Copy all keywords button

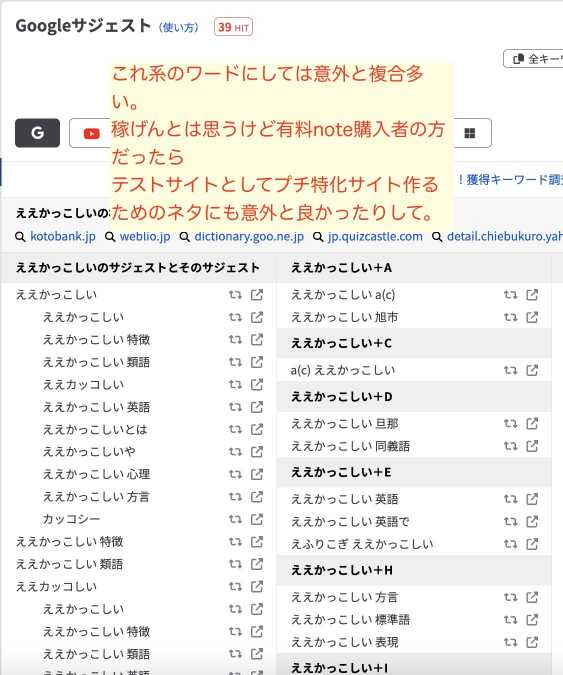(534, 59)
